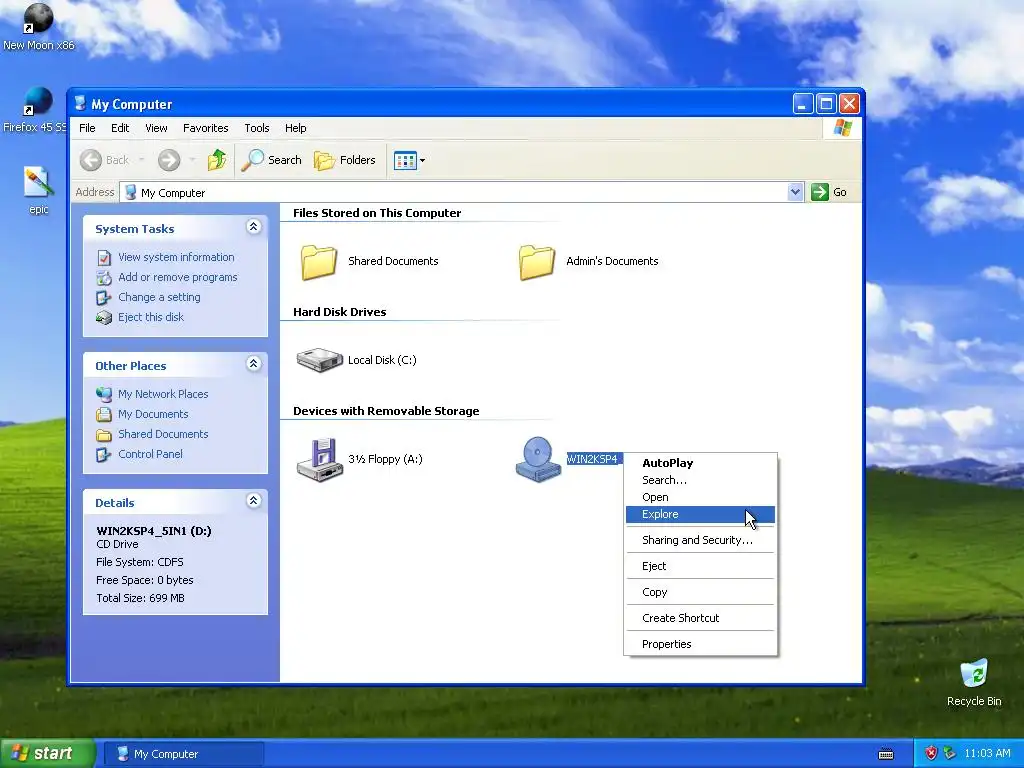1024x768 pixels.
Task: Collapse the Other Places panel
Action: pyautogui.click(x=253, y=364)
